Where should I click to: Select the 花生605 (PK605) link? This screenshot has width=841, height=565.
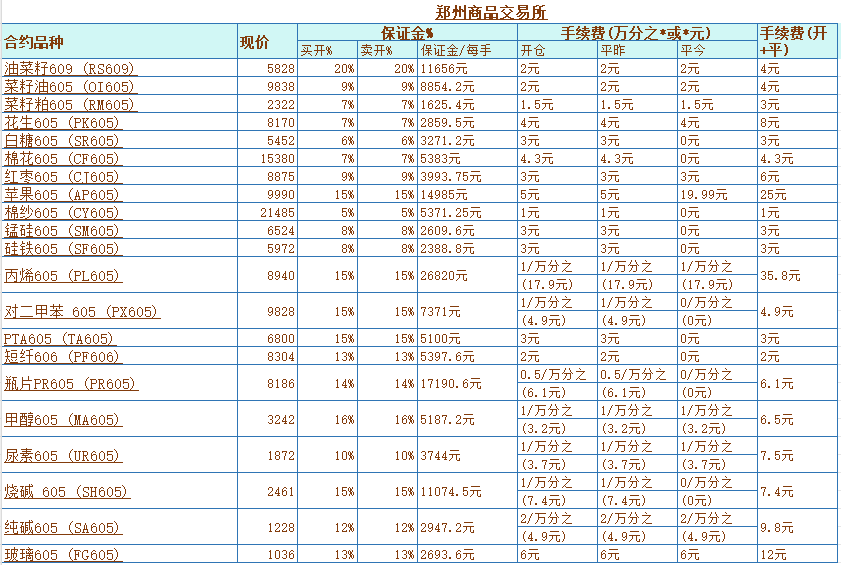[62, 123]
